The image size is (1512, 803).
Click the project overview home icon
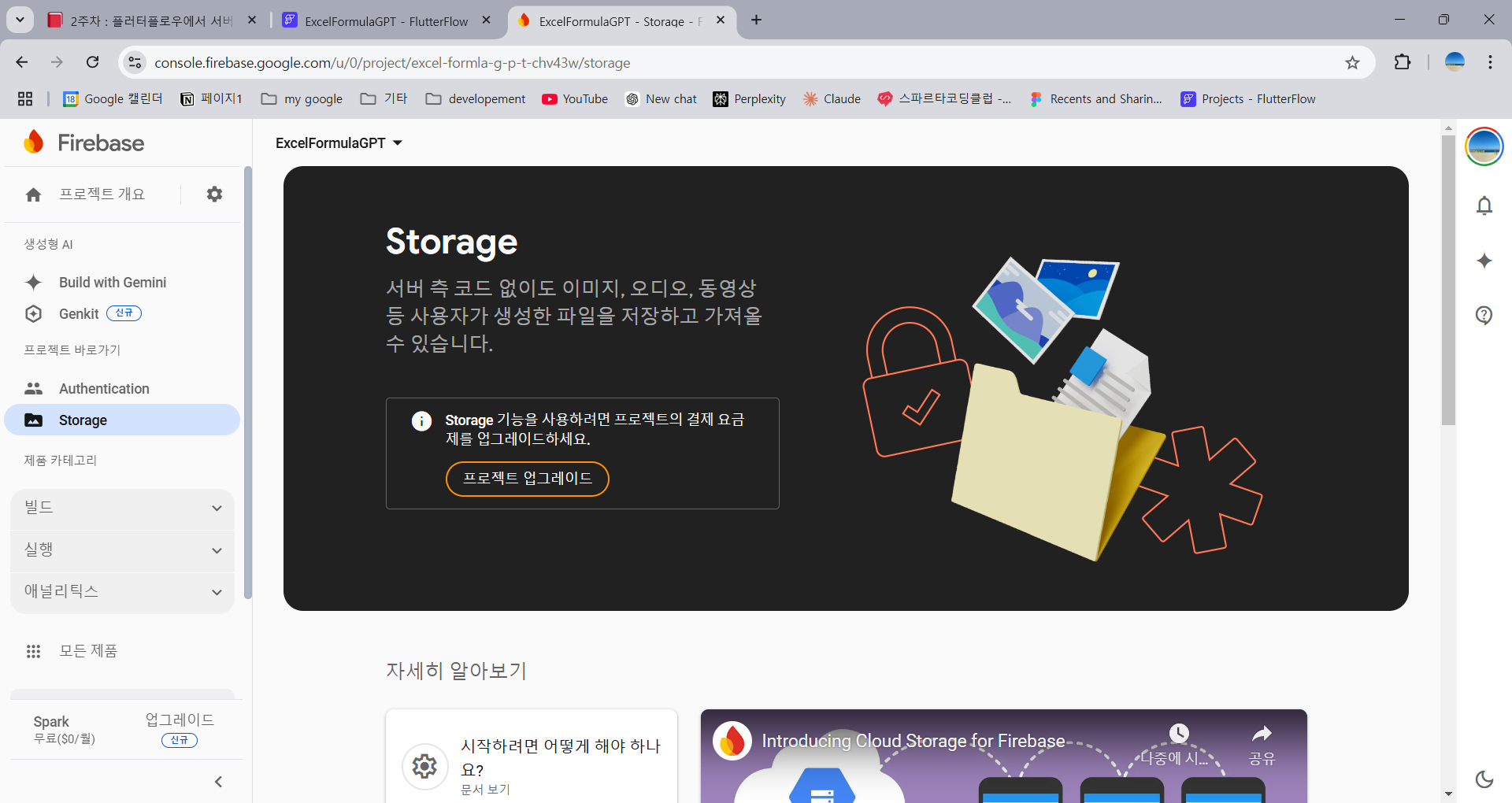pyautogui.click(x=33, y=194)
